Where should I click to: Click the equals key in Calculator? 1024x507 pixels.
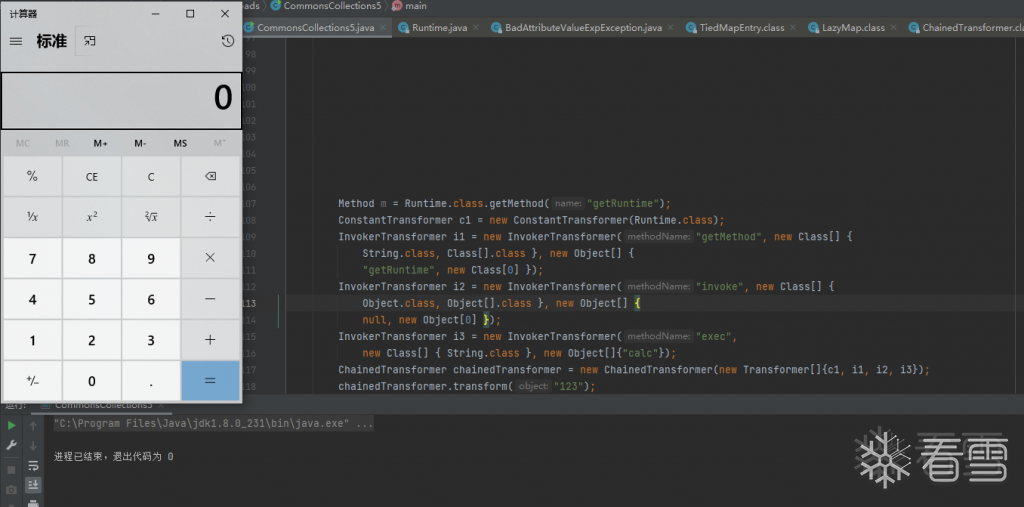(210, 381)
